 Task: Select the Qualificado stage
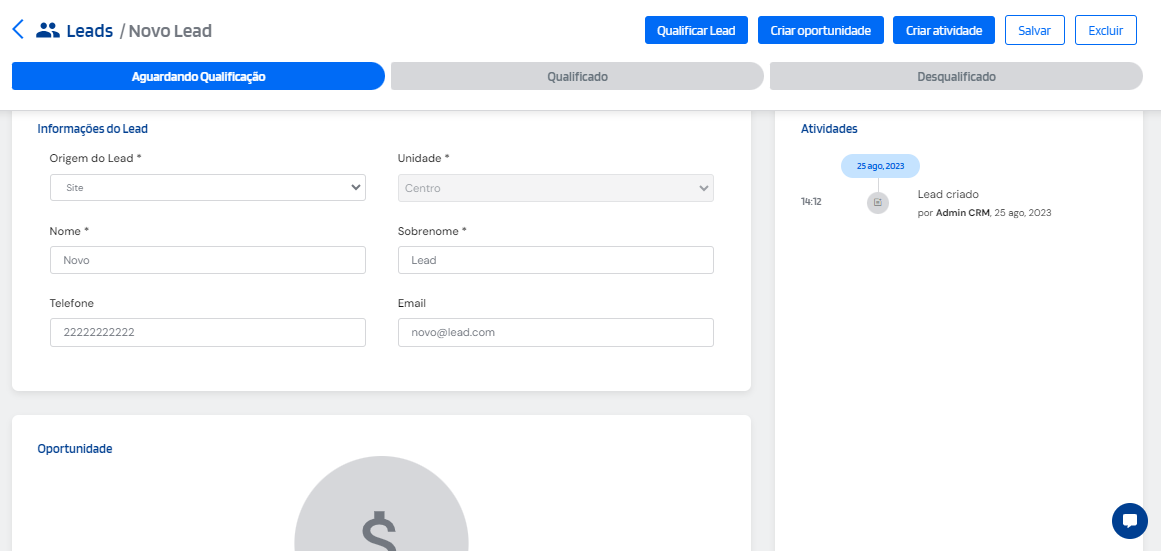click(x=578, y=76)
